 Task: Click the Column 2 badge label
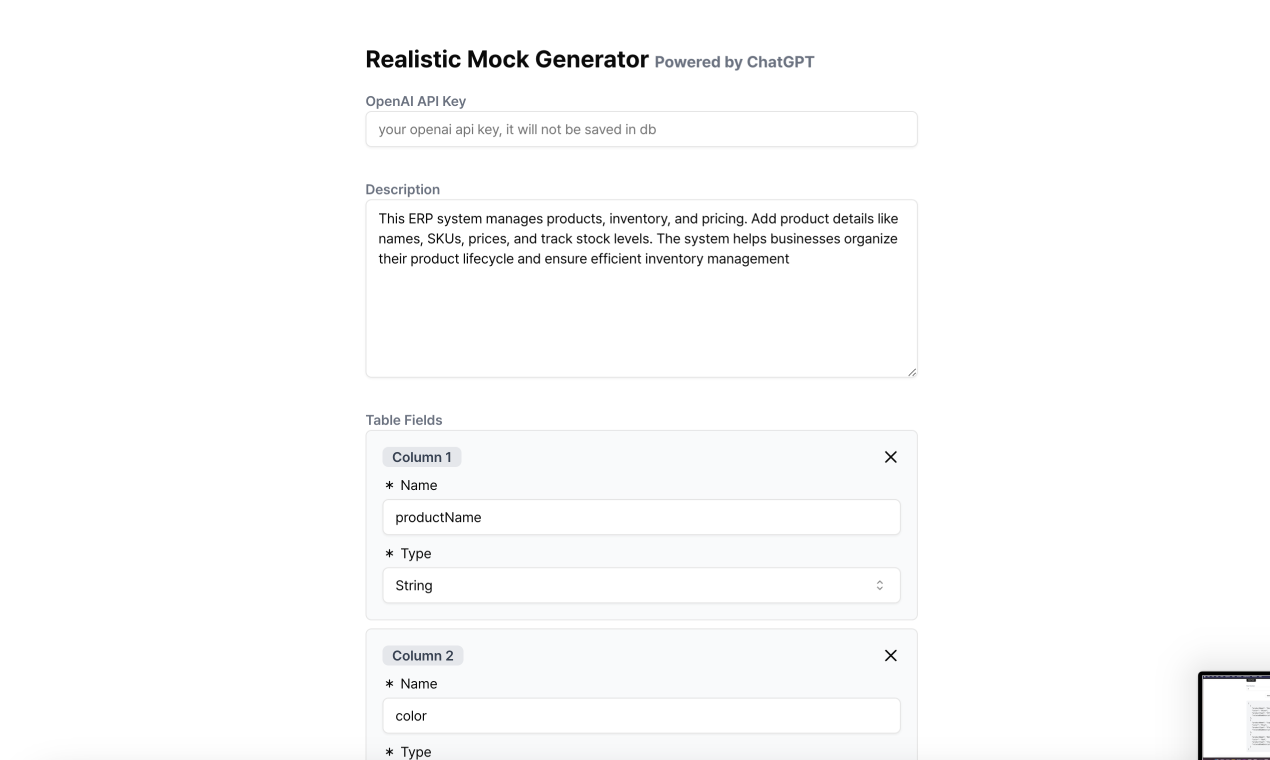[x=422, y=656]
